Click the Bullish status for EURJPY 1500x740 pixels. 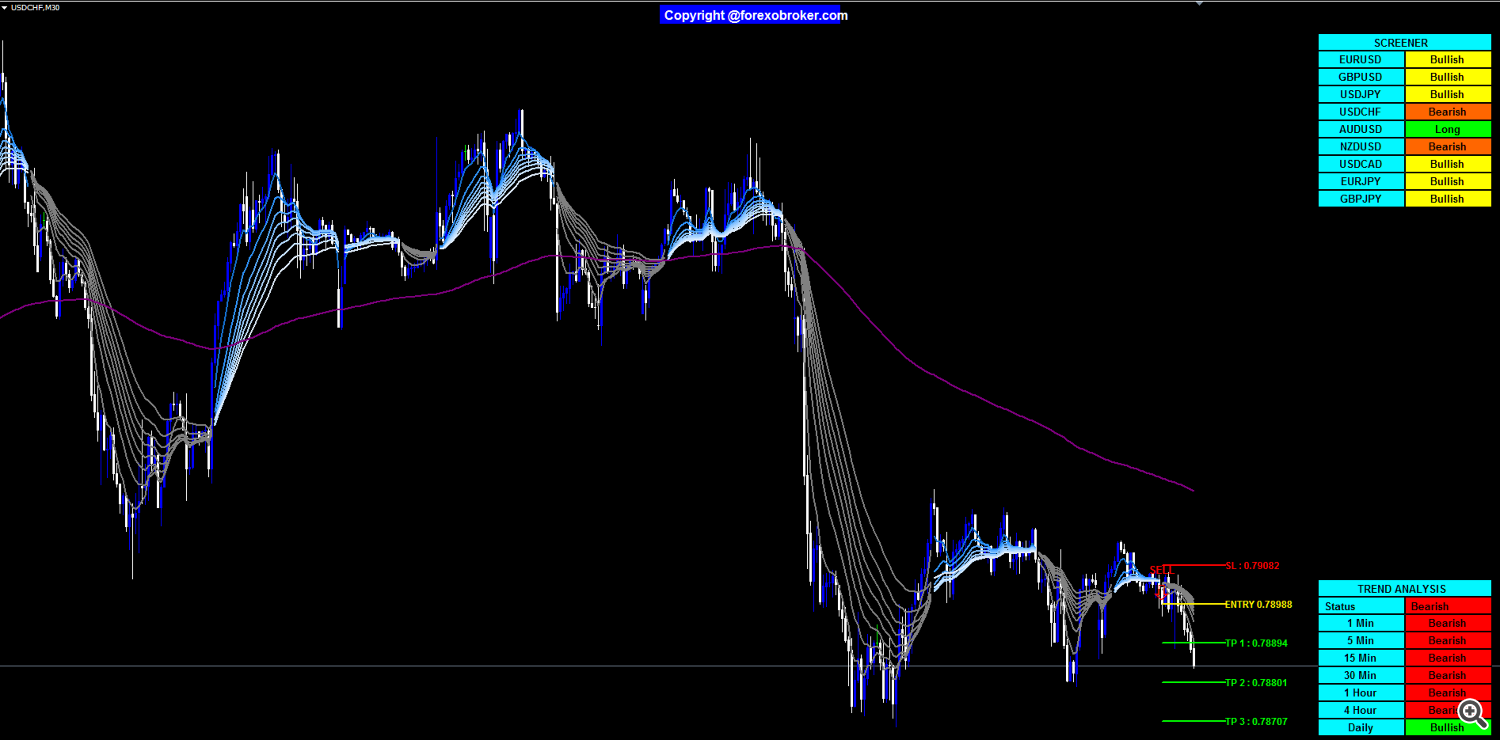[x=1448, y=181]
